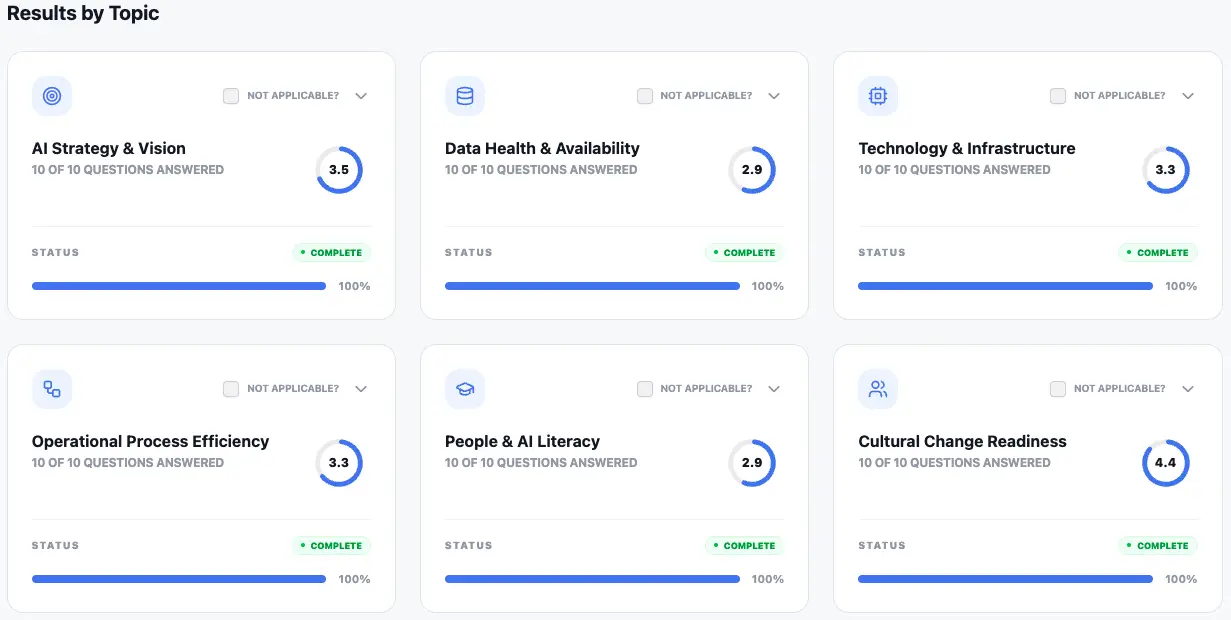Viewport: 1231px width, 620px height.
Task: Click the Operational Process Efficiency progress bar
Action: coord(179,579)
